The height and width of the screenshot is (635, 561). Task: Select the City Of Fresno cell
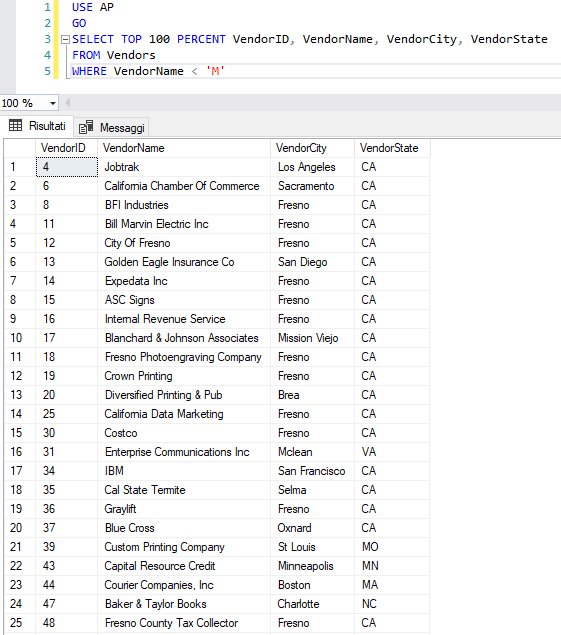click(184, 243)
